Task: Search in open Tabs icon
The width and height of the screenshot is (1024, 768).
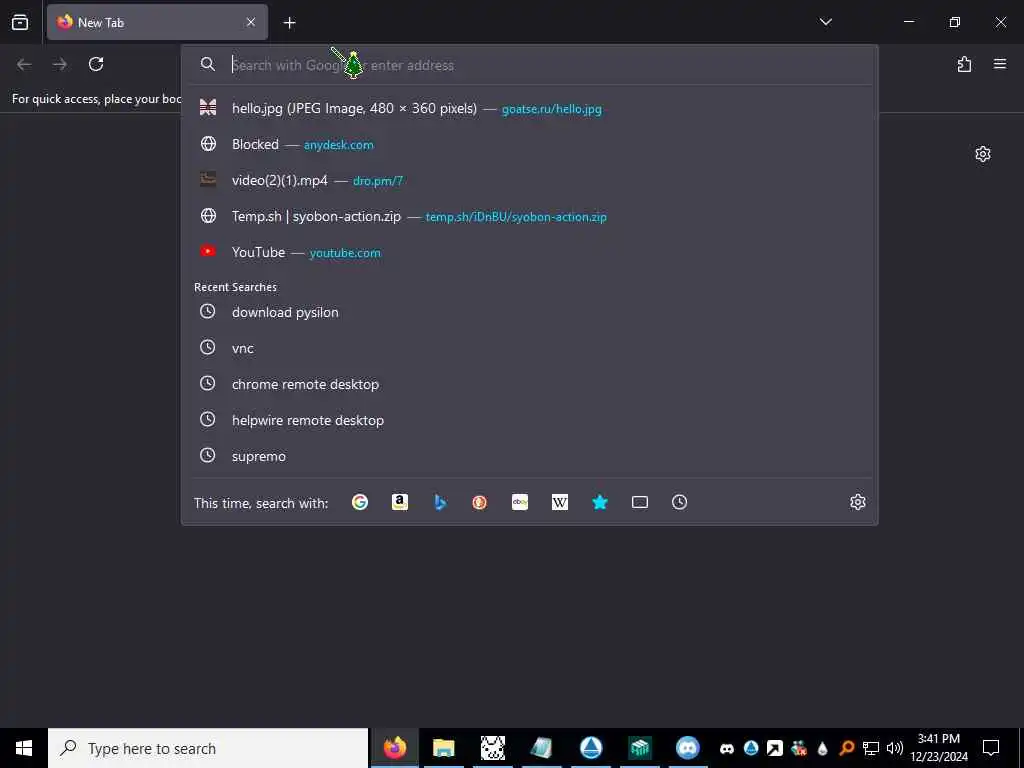Action: point(640,502)
